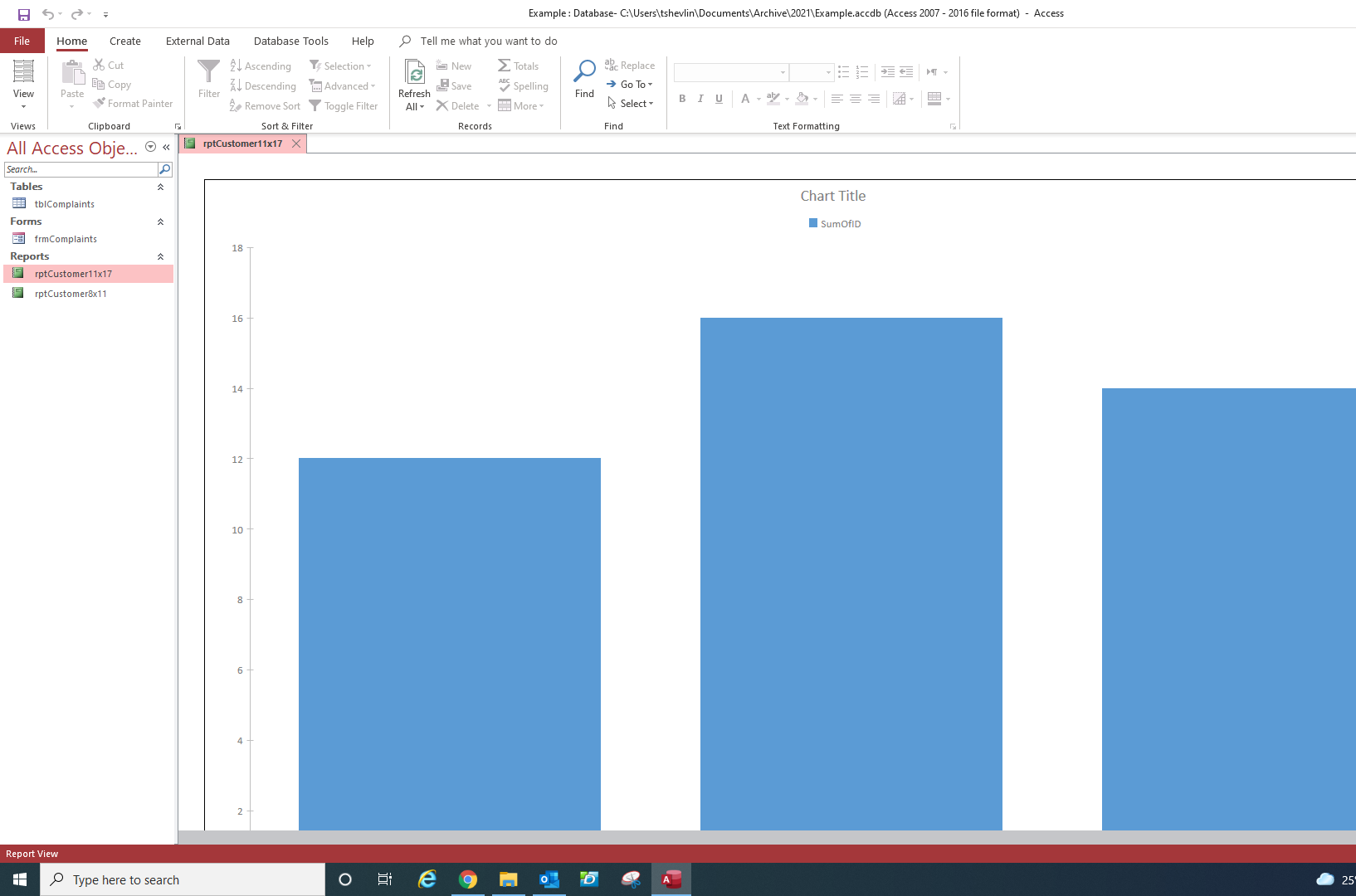Sort records Ascending

coord(261,66)
